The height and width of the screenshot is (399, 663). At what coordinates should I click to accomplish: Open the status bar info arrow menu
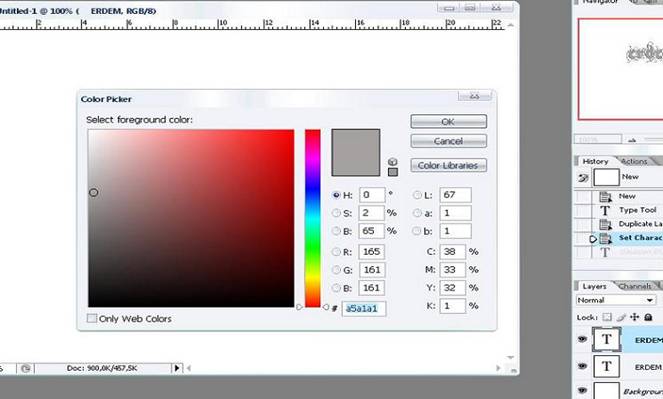pos(177,368)
